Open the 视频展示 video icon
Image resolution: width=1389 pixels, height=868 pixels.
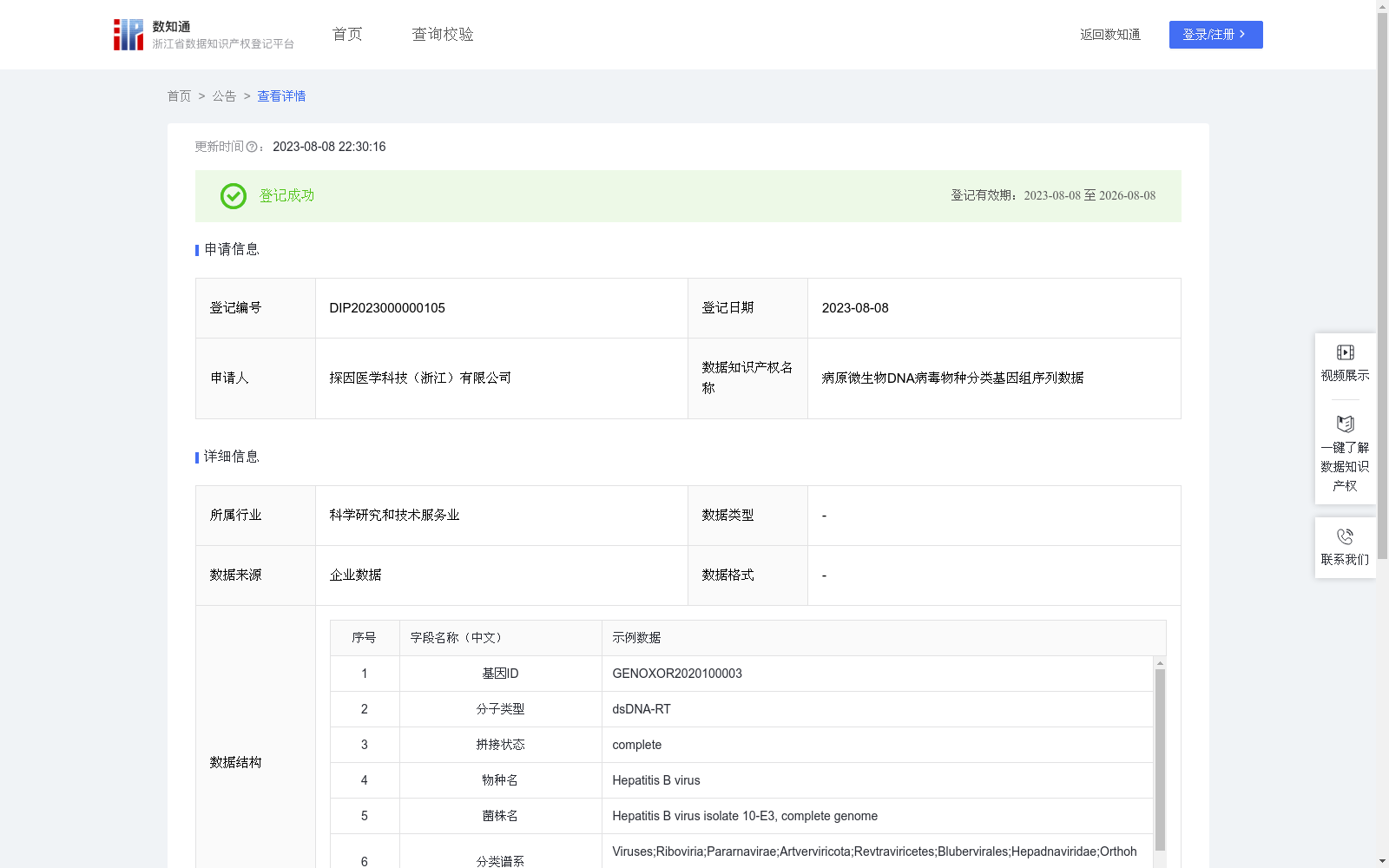click(x=1345, y=352)
